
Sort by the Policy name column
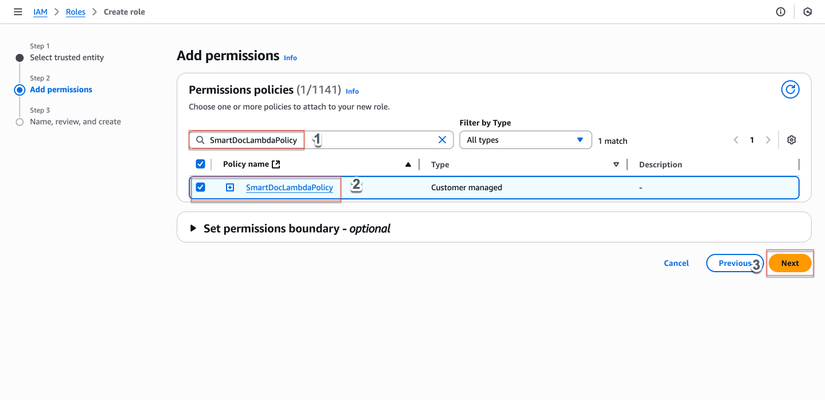[408, 164]
